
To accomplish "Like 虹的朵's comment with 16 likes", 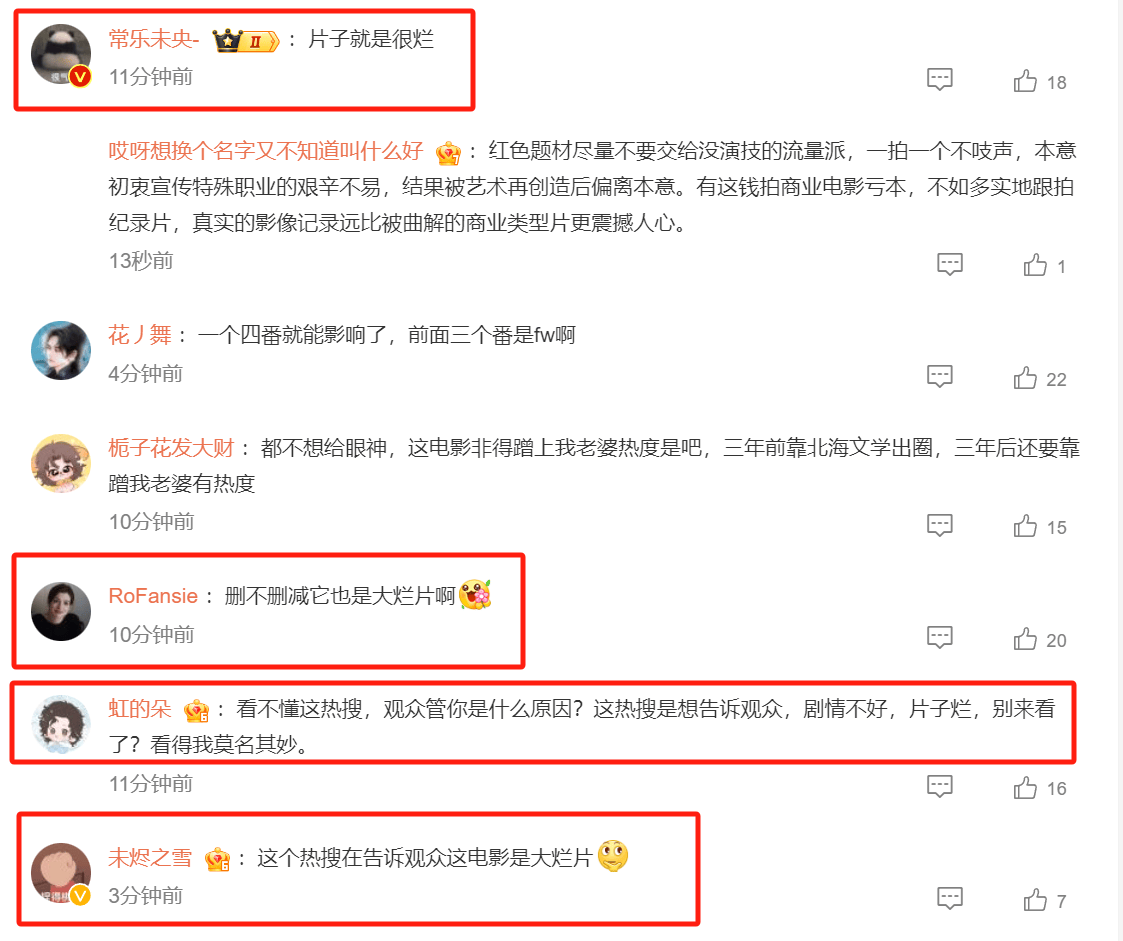I will [1025, 787].
